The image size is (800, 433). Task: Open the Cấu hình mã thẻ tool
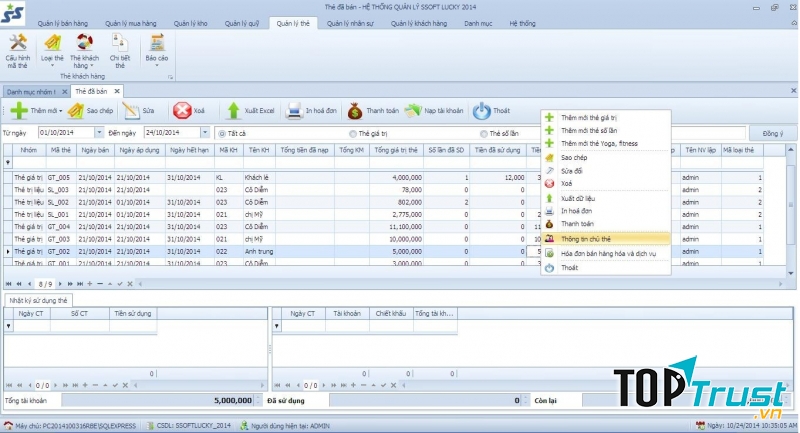tap(18, 51)
